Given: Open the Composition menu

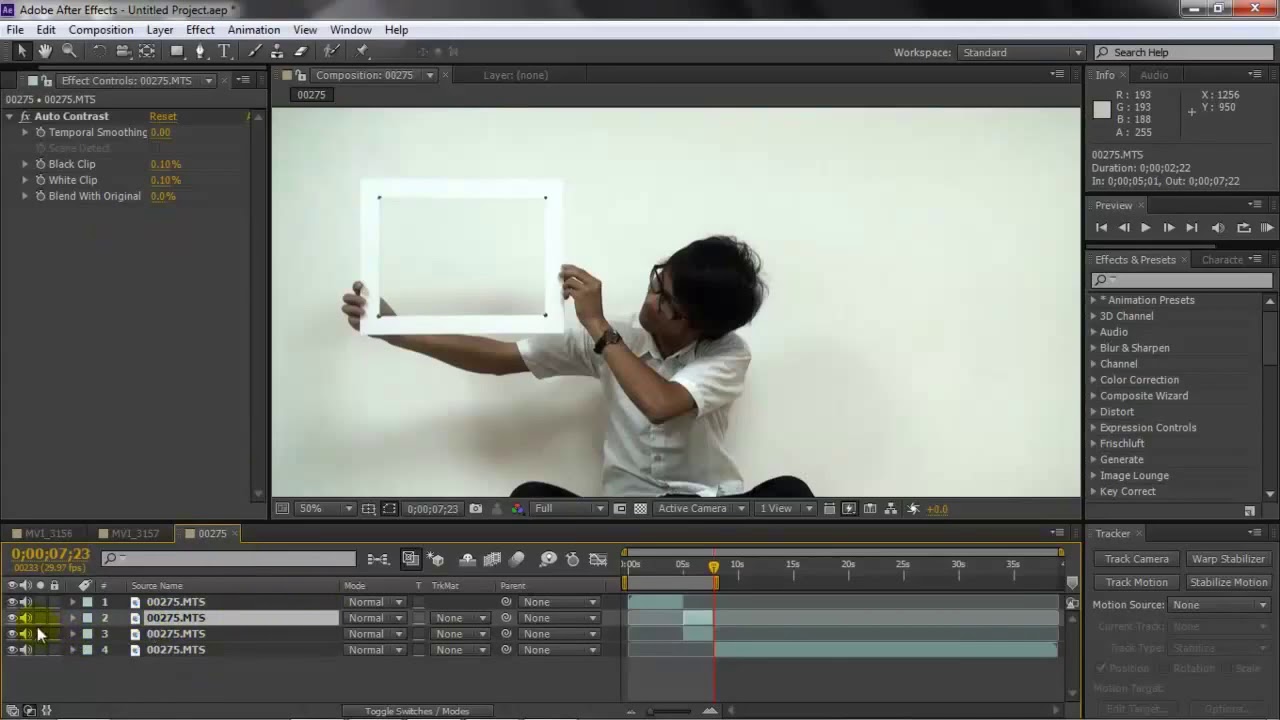Looking at the screenshot, I should click(x=100, y=30).
